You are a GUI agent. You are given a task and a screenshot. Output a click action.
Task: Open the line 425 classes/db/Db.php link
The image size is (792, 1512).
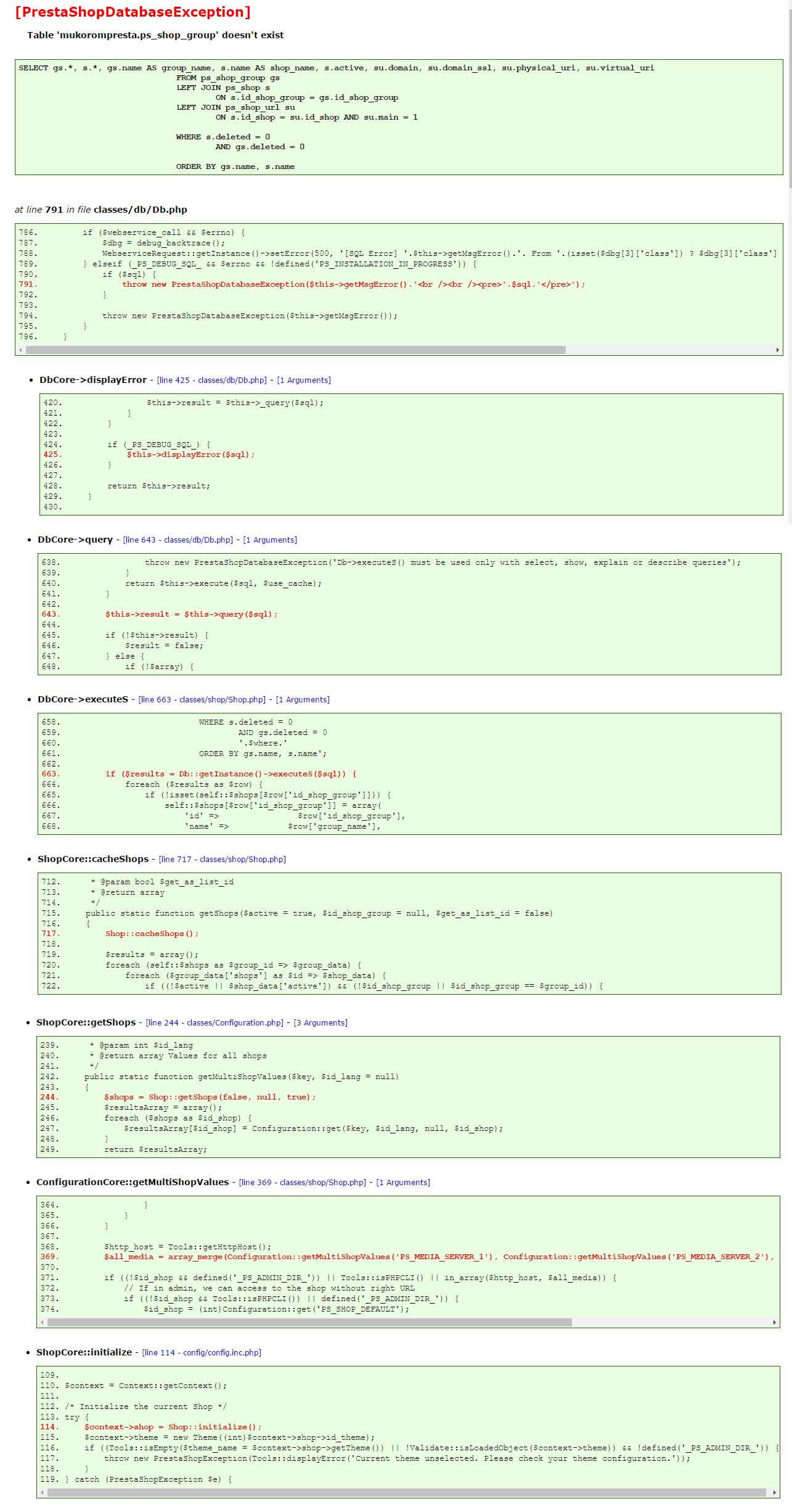pyautogui.click(x=212, y=380)
